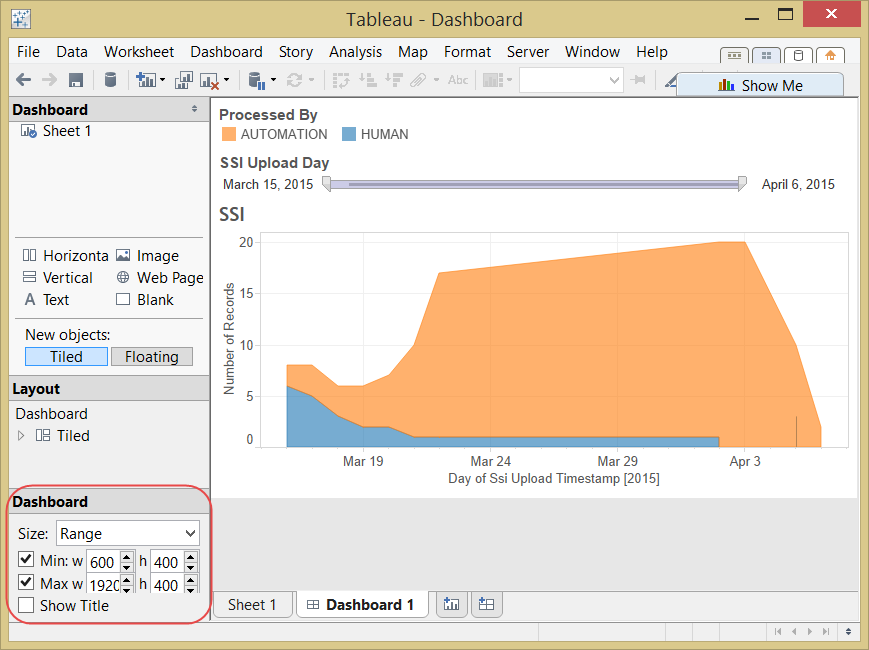Enable the Show Title checkbox

tap(26, 605)
